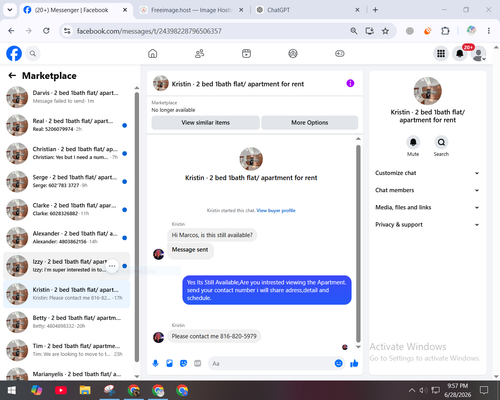This screenshot has width=500, height=400.
Task: Open the Chrome three-dot menu
Action: coord(489,31)
